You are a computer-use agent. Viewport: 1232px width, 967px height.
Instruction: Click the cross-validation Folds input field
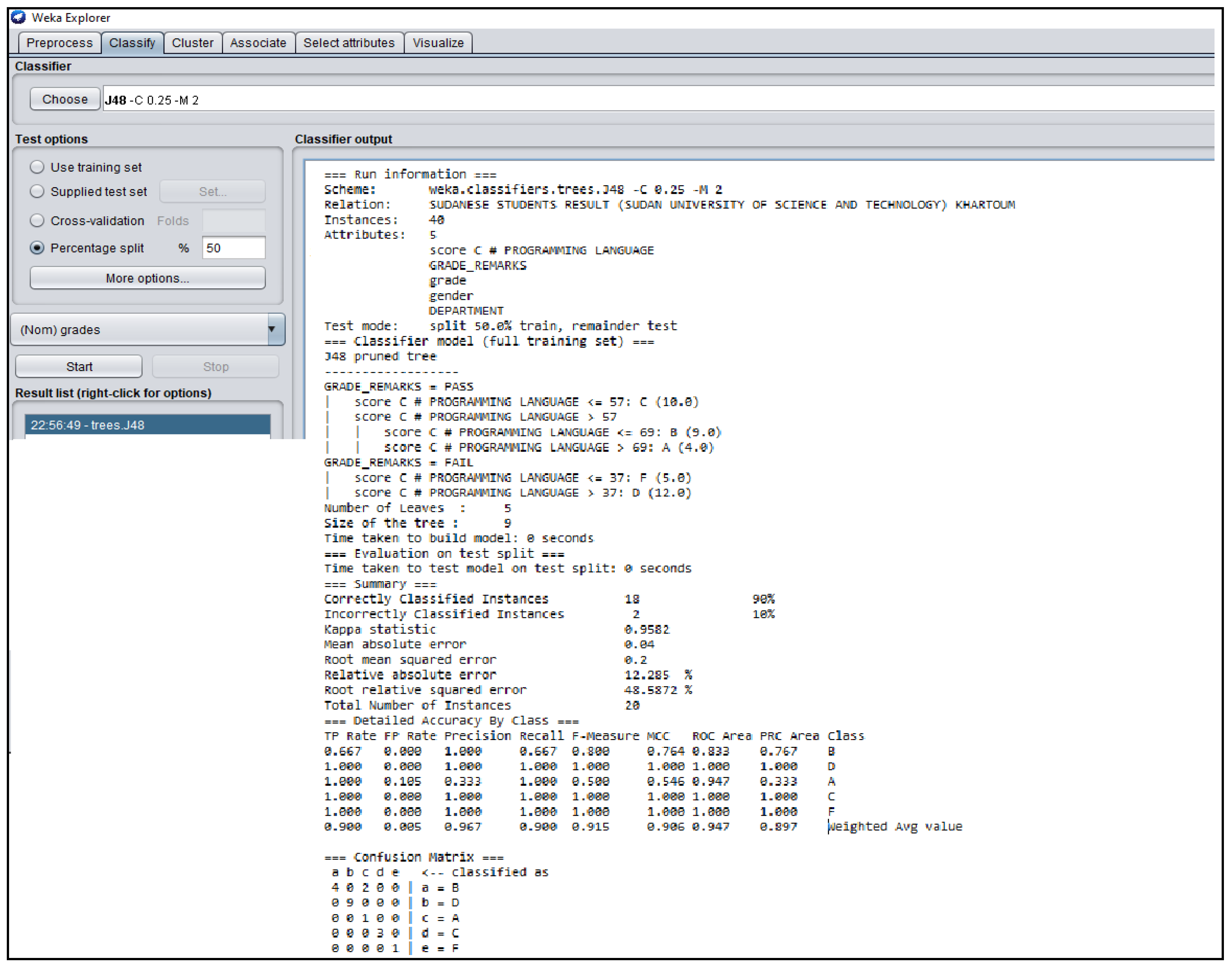(233, 221)
